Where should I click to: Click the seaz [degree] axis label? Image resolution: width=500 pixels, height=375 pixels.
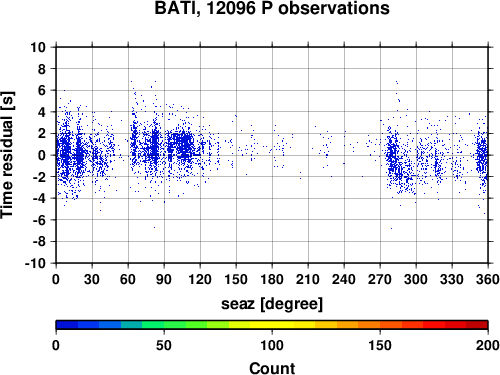tap(272, 304)
